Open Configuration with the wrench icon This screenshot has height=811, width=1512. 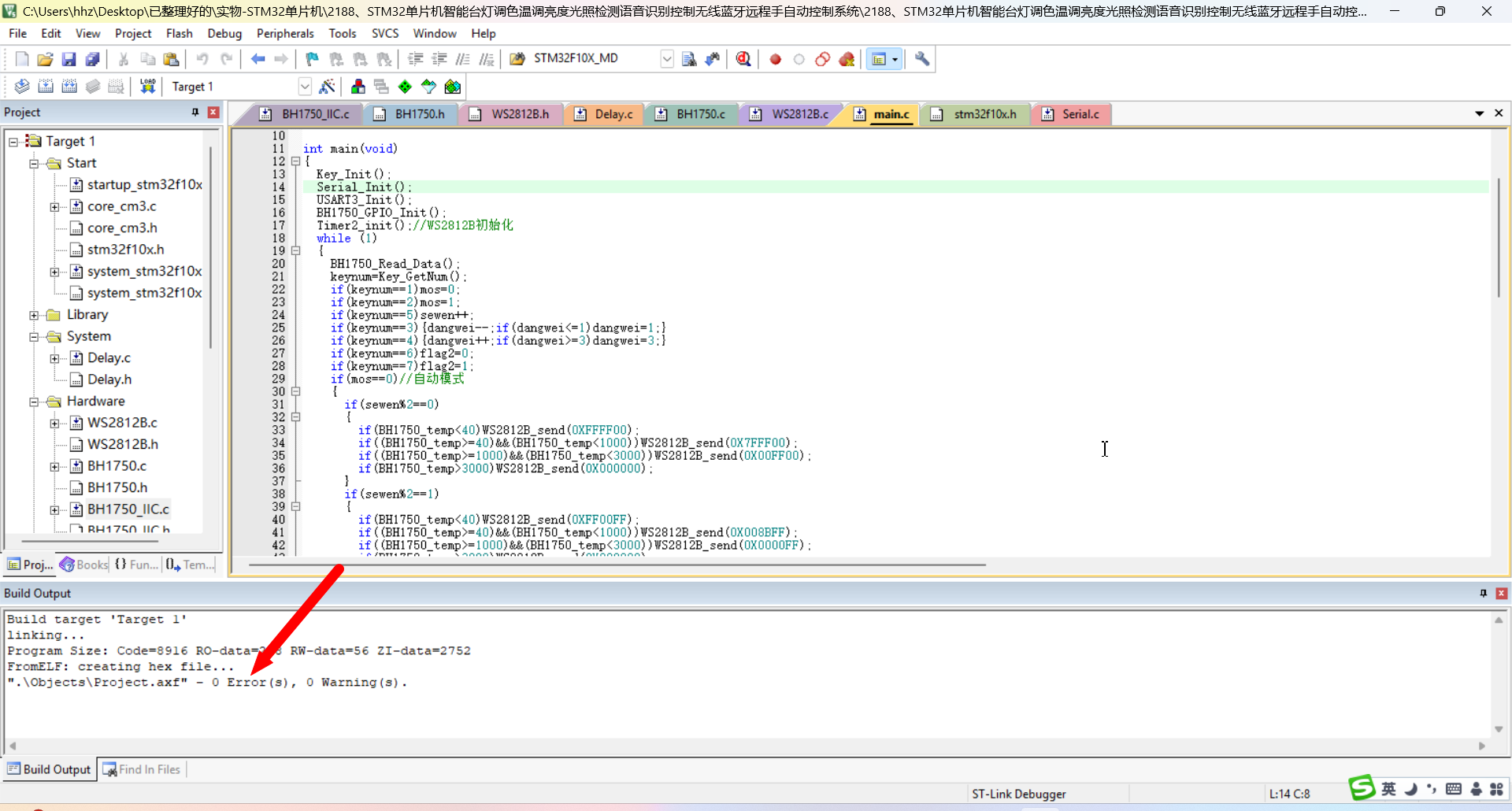[x=922, y=59]
